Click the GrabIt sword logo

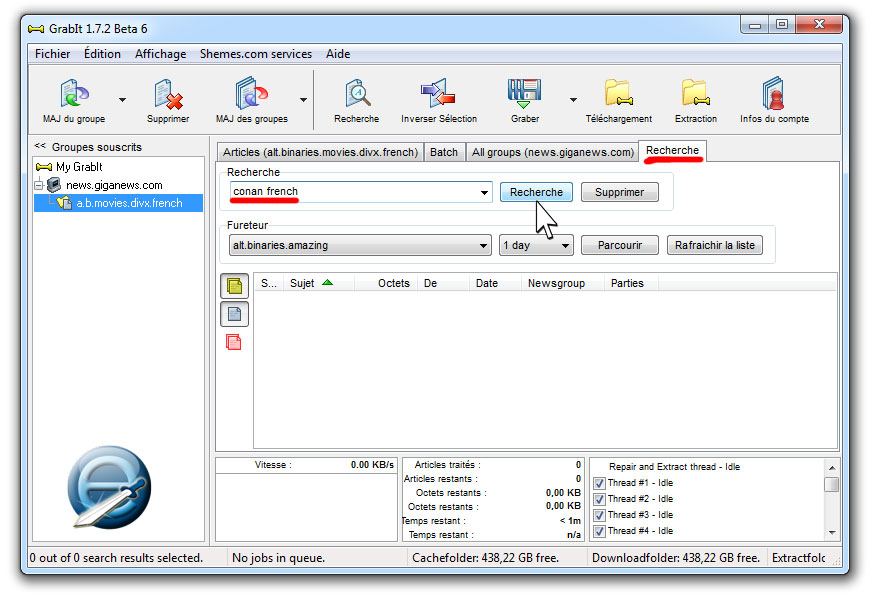[x=109, y=487]
